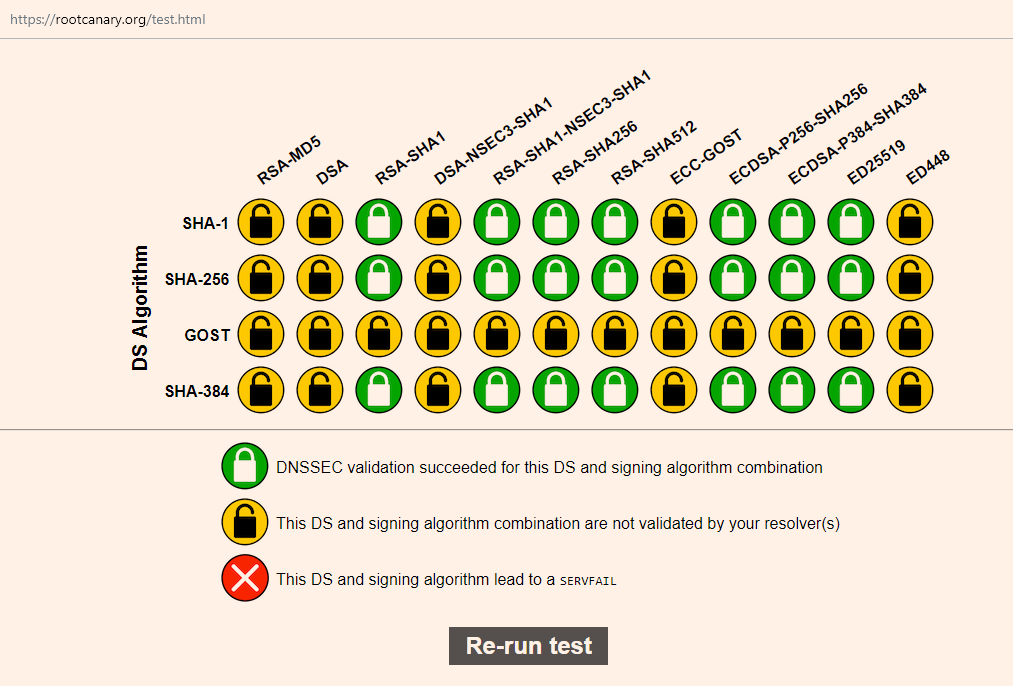The height and width of the screenshot is (686, 1013).
Task: Select SHA-256 row lock under ECDSA-P256-SHA256
Action: [733, 278]
